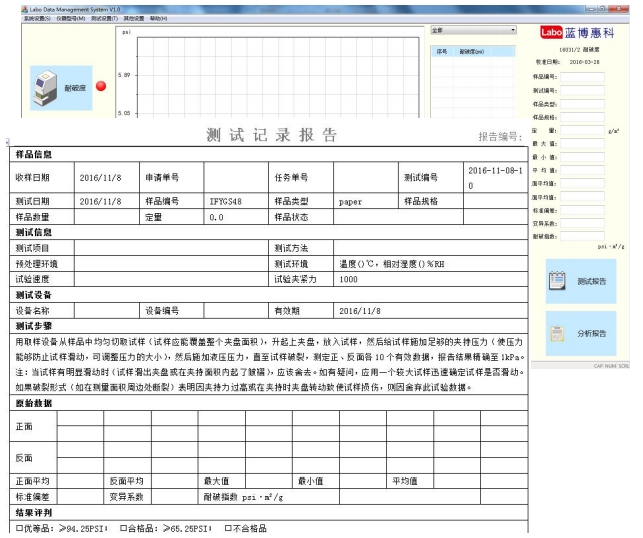Tick the 优等品 checkbox in result section
The image size is (643, 538).
pyautogui.click(x=19, y=528)
